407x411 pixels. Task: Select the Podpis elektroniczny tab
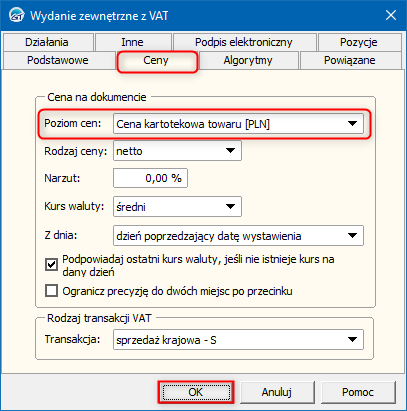click(x=244, y=42)
